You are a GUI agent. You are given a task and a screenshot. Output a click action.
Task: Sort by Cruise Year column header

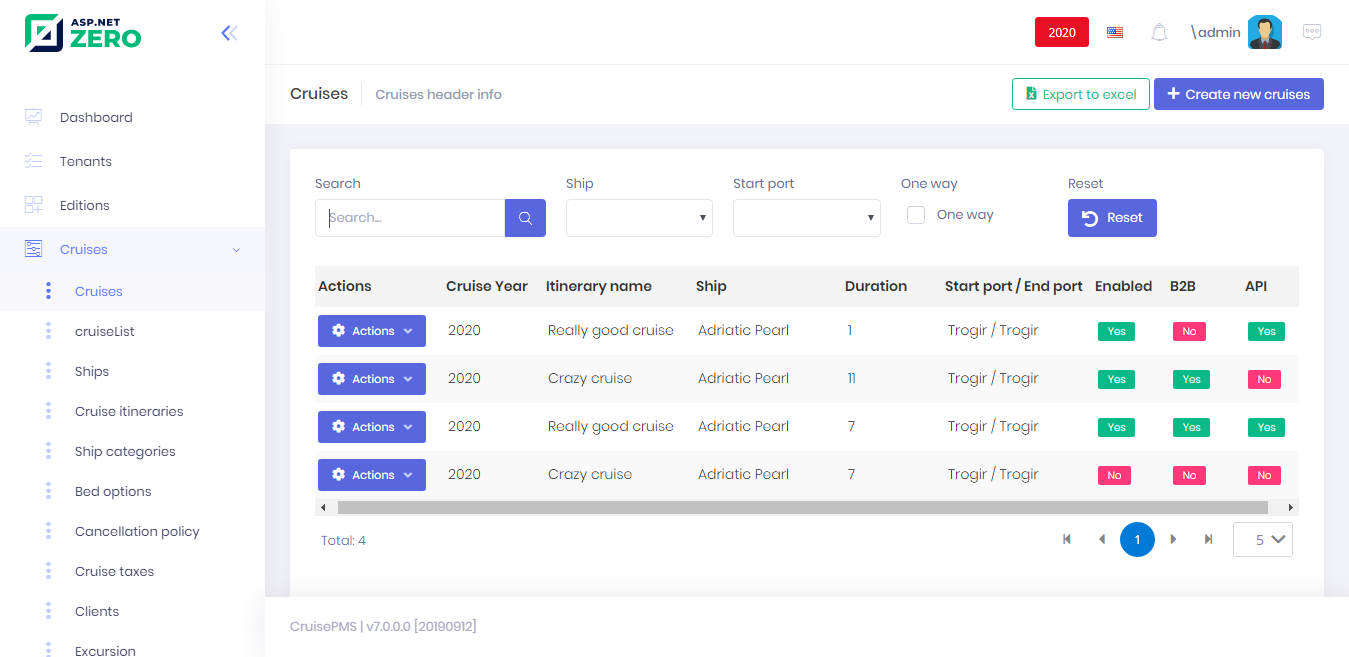click(487, 286)
